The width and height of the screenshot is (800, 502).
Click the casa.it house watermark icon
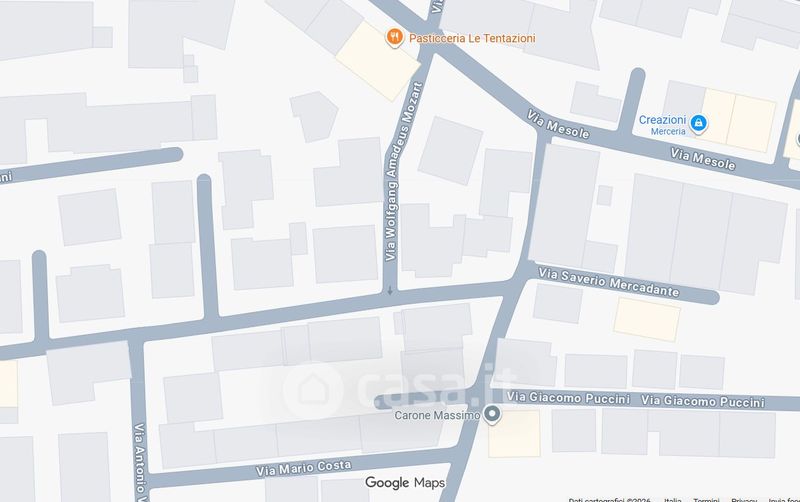tap(312, 389)
